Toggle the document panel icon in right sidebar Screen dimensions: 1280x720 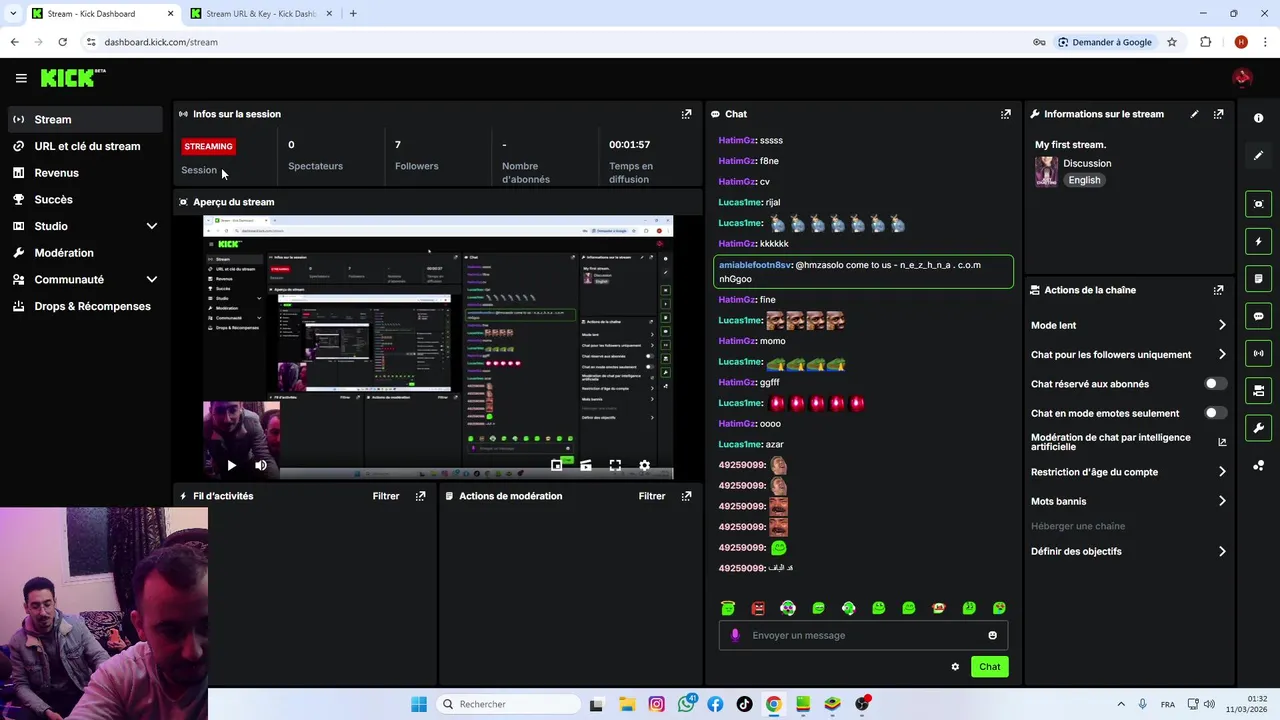(1258, 279)
